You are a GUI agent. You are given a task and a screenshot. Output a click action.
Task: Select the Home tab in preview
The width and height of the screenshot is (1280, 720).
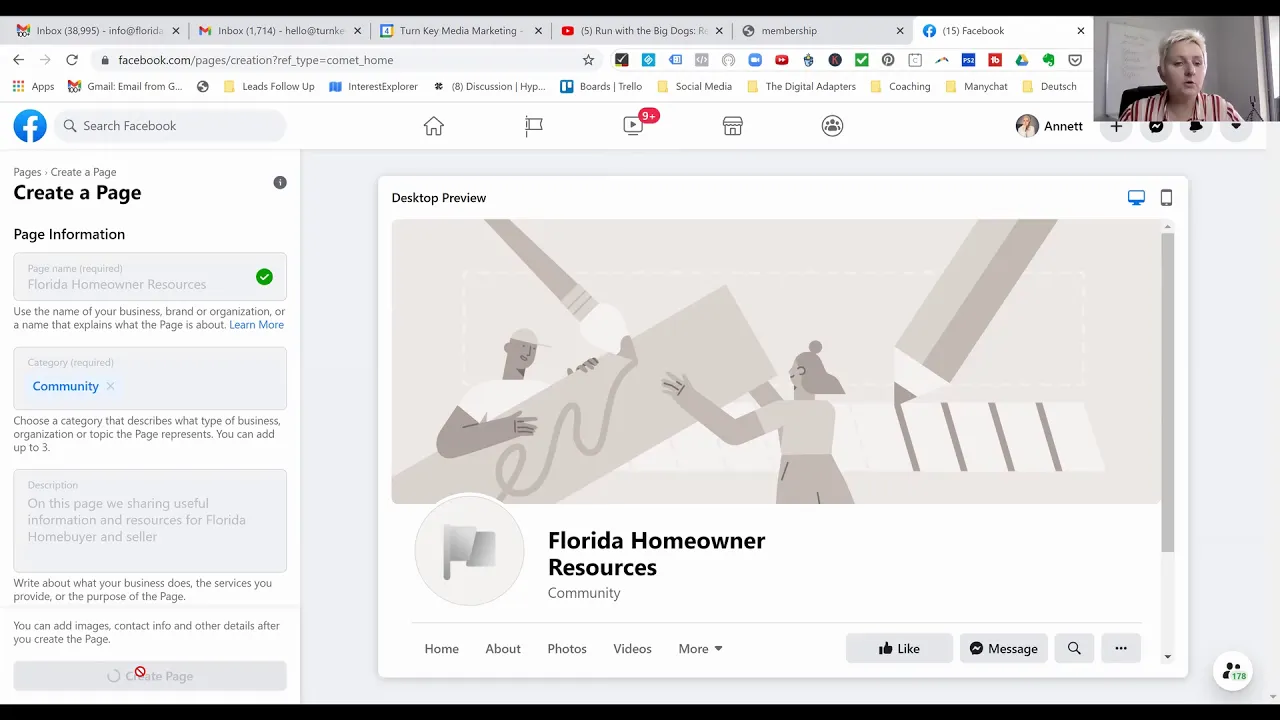pyautogui.click(x=442, y=648)
